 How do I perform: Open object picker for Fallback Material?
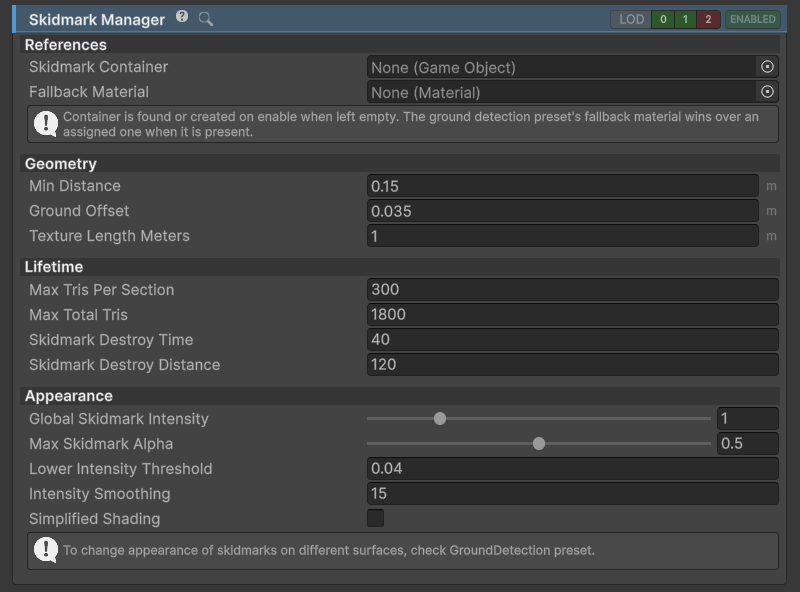point(767,92)
